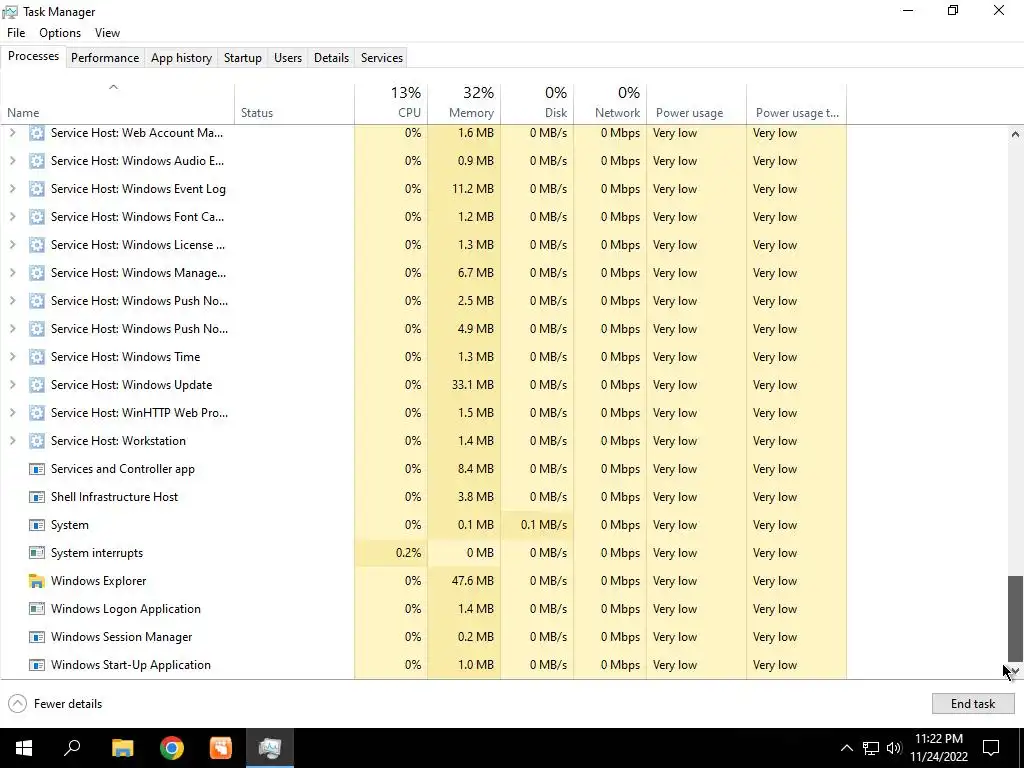Click the gear icon beside Service Host: Windows Time

click(x=37, y=357)
